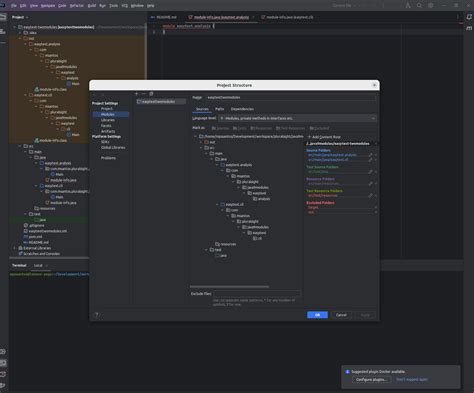The image size is (474, 393).
Task: Open the Navigate menu
Action: 48,6
